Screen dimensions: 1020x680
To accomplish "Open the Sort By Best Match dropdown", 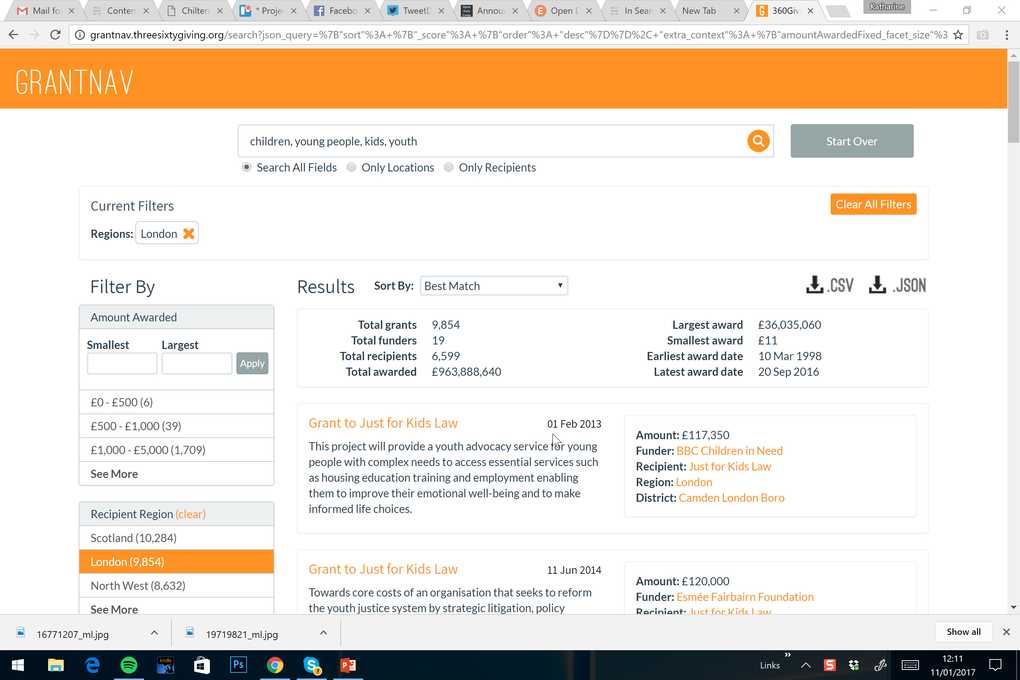I will [x=494, y=286].
